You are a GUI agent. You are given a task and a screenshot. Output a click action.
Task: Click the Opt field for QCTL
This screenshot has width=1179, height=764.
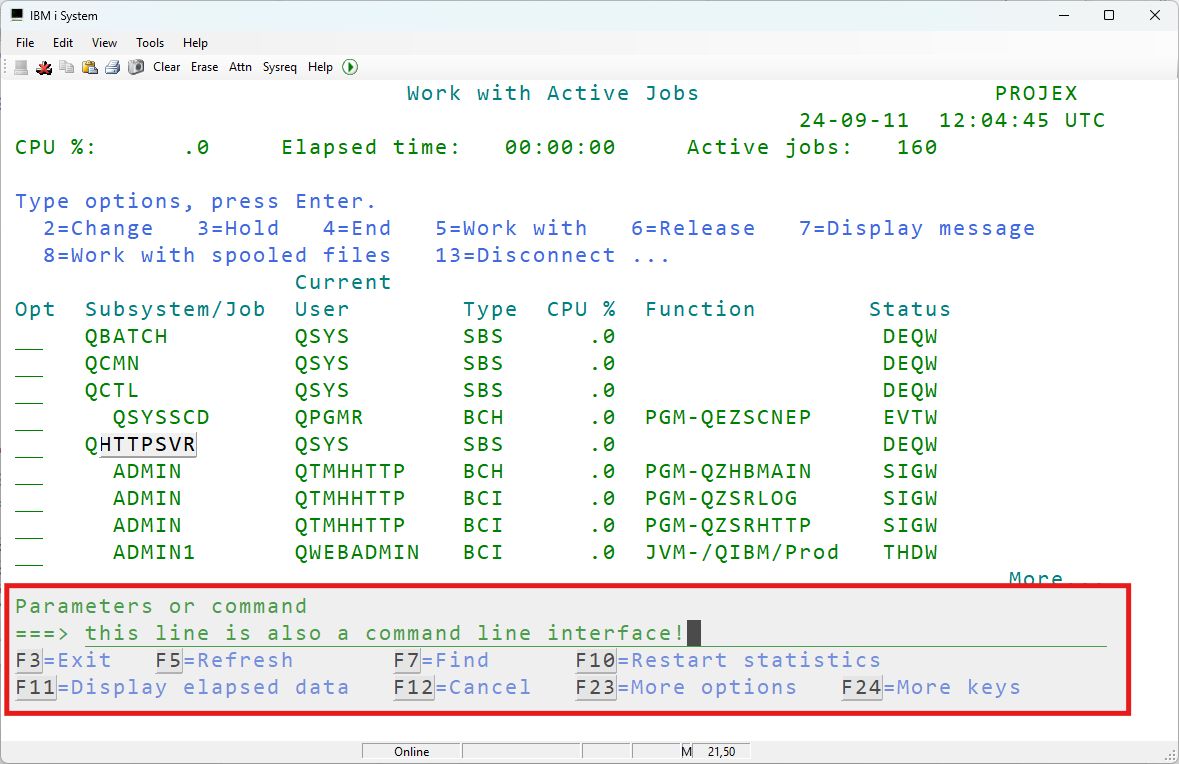(x=29, y=391)
